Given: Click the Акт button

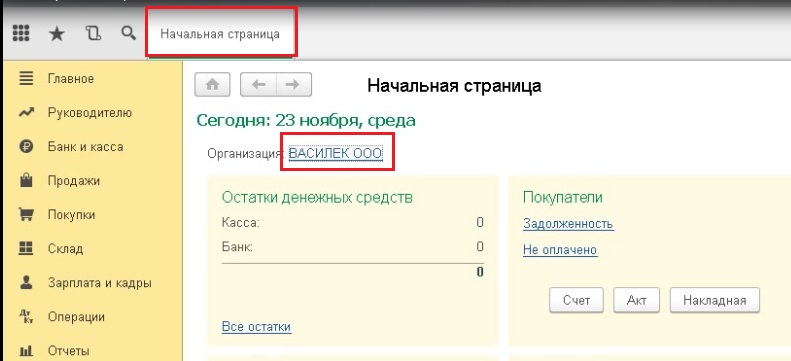Looking at the screenshot, I should click(636, 300).
